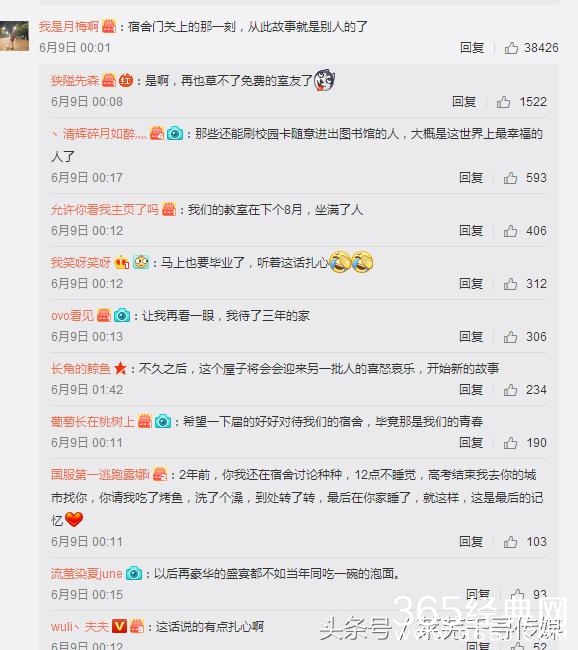This screenshot has width=578, height=650.
Task: Like the 长角的鲸鱼 comment with 234 likes
Action: 510,390
